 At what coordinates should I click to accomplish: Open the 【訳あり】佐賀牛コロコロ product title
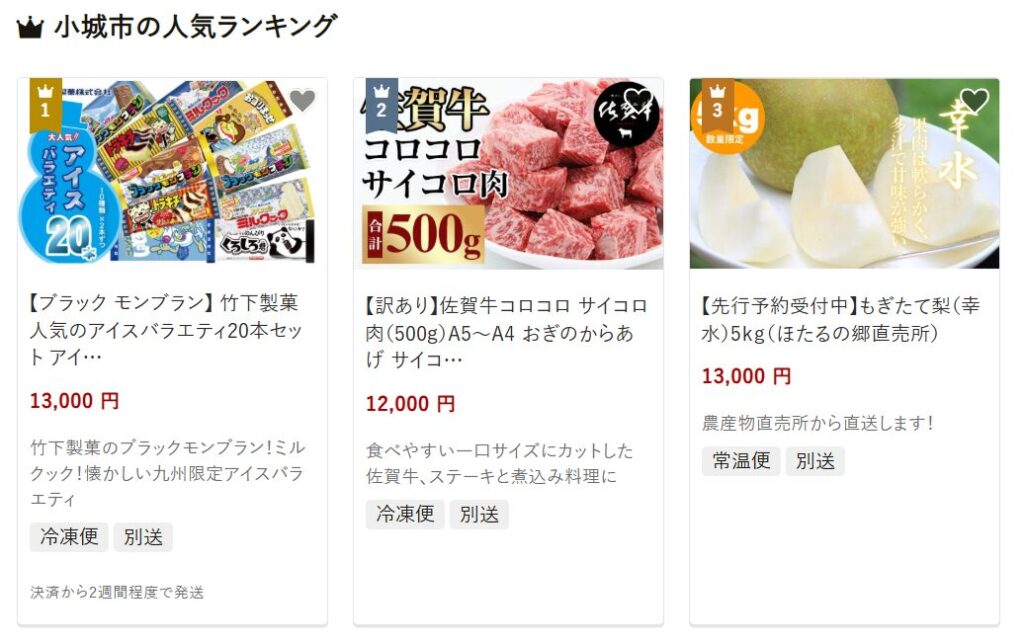pyautogui.click(x=506, y=332)
